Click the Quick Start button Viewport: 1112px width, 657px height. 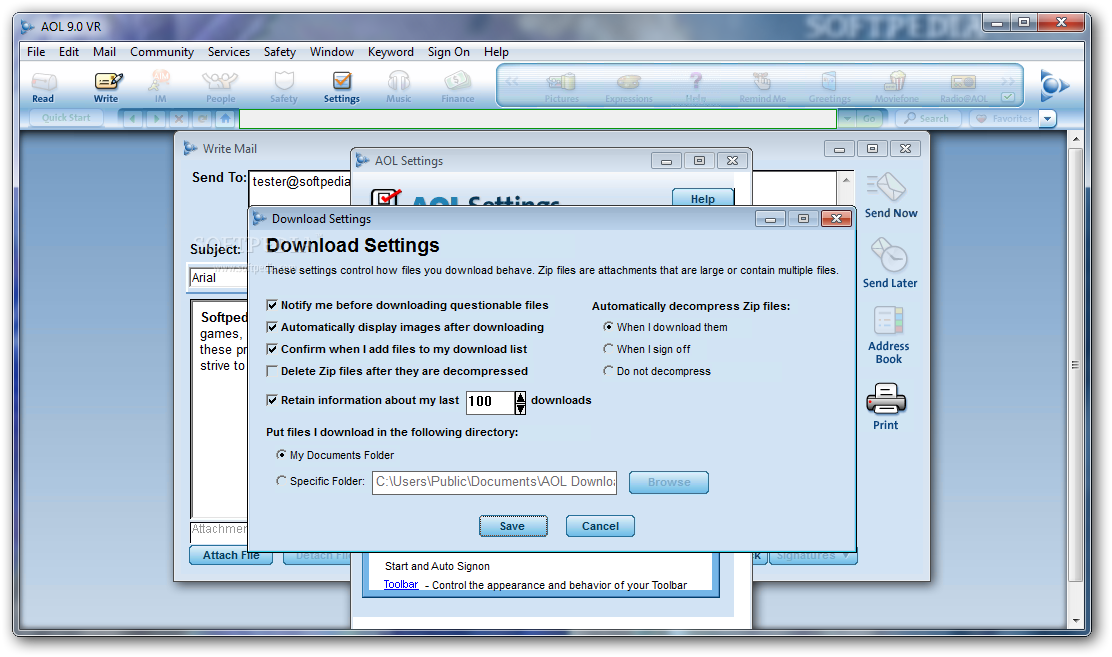coord(67,118)
